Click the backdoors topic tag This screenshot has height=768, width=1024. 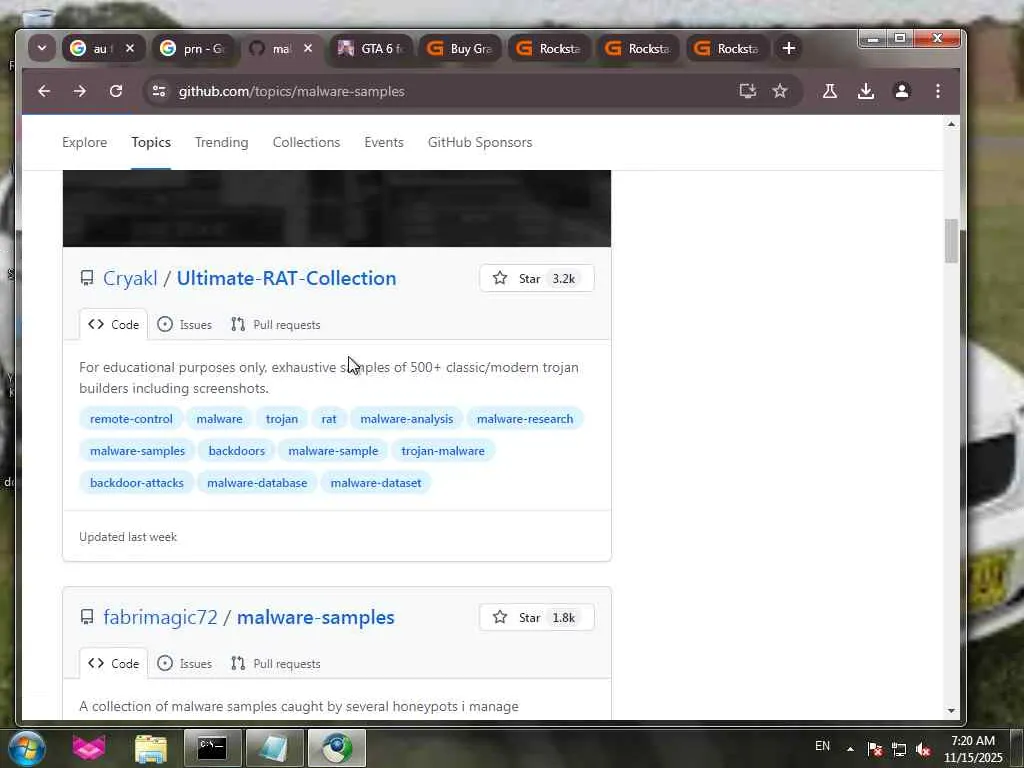click(x=236, y=451)
